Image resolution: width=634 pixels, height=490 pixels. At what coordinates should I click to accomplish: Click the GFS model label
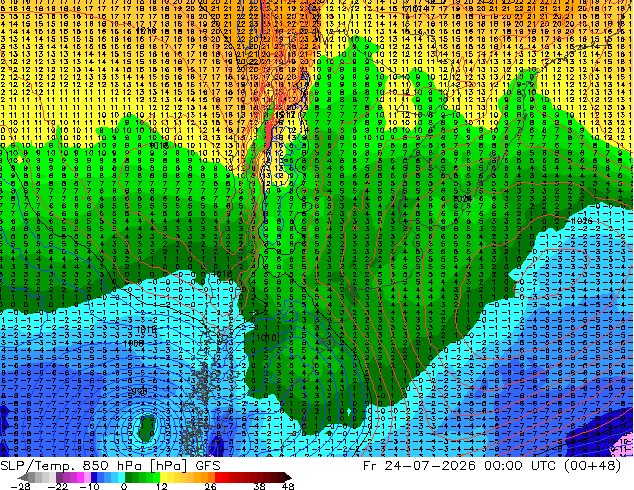tap(208, 465)
